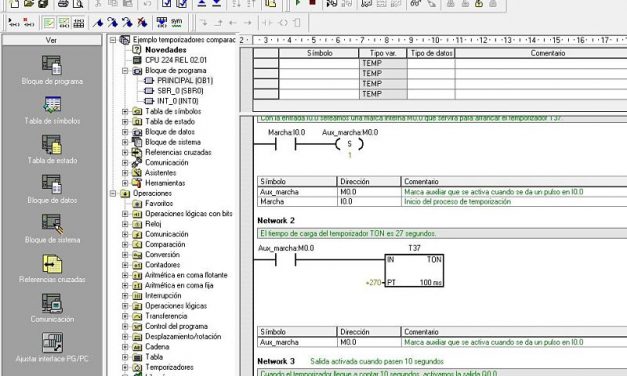Screen dimensions: 627x376
Task: Select Asistentes in project tree
Action: click(160, 172)
